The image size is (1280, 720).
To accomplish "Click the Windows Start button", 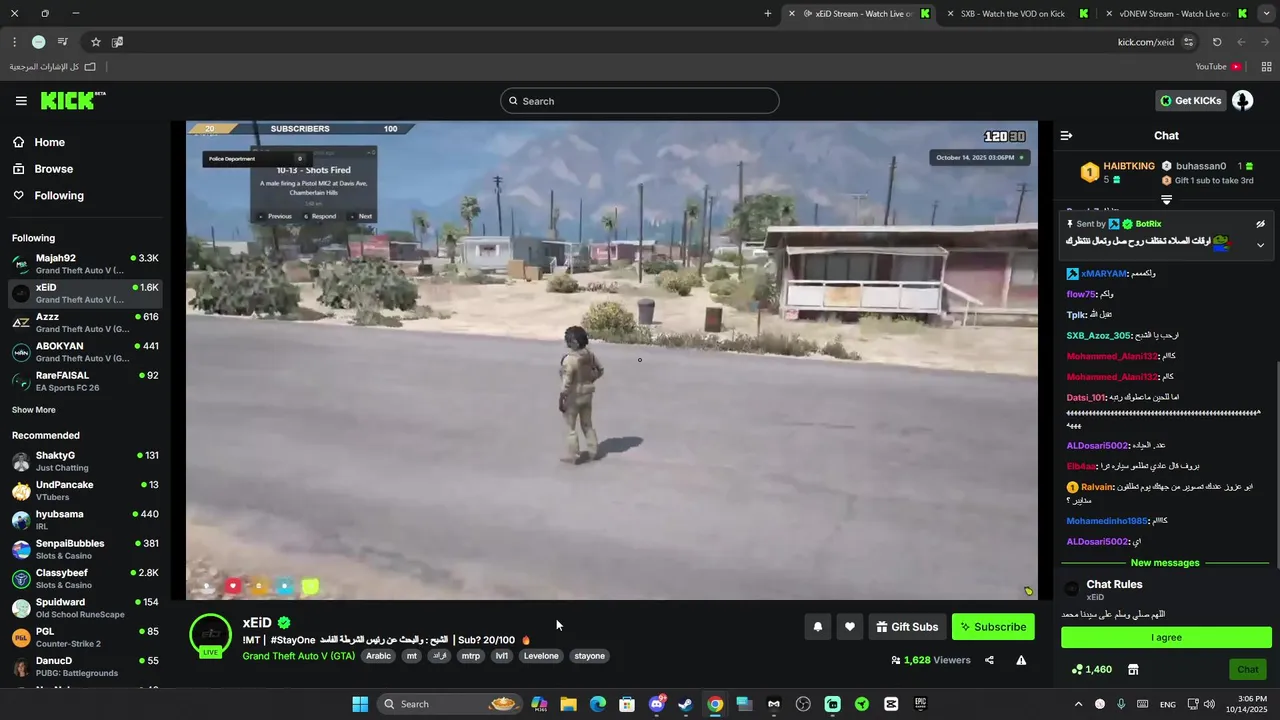I will pyautogui.click(x=360, y=704).
